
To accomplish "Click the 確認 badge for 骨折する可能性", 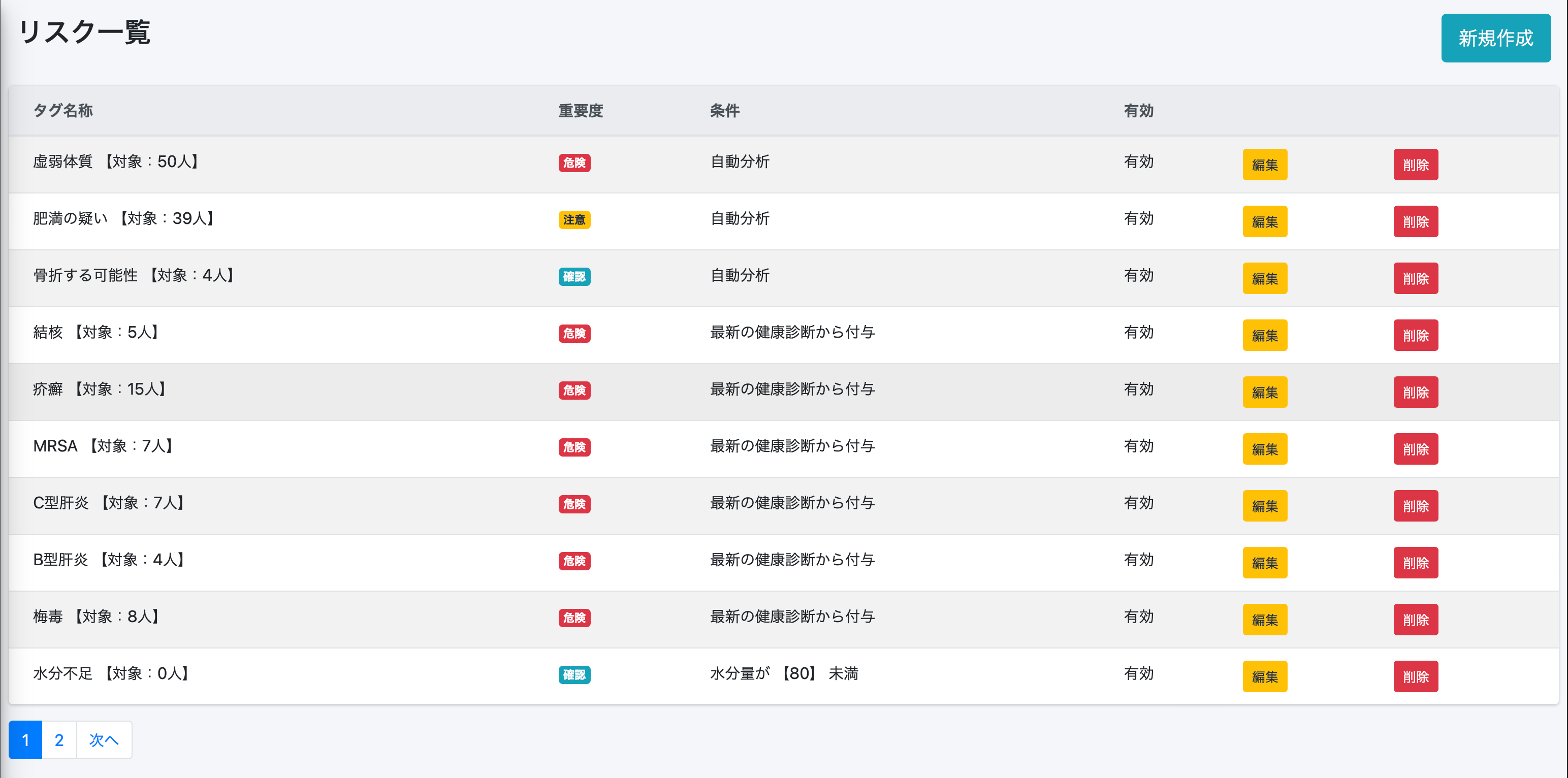I will [574, 276].
